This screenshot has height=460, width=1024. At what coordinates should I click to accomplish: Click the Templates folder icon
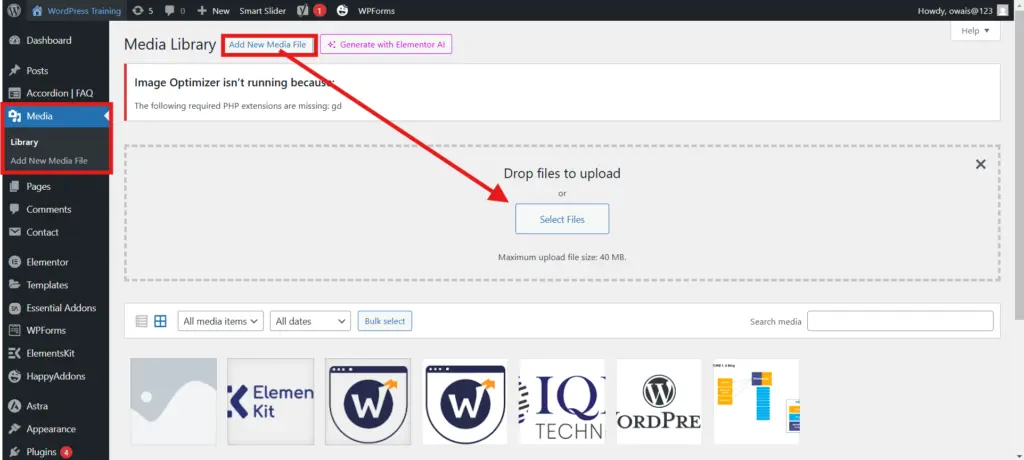coord(14,285)
